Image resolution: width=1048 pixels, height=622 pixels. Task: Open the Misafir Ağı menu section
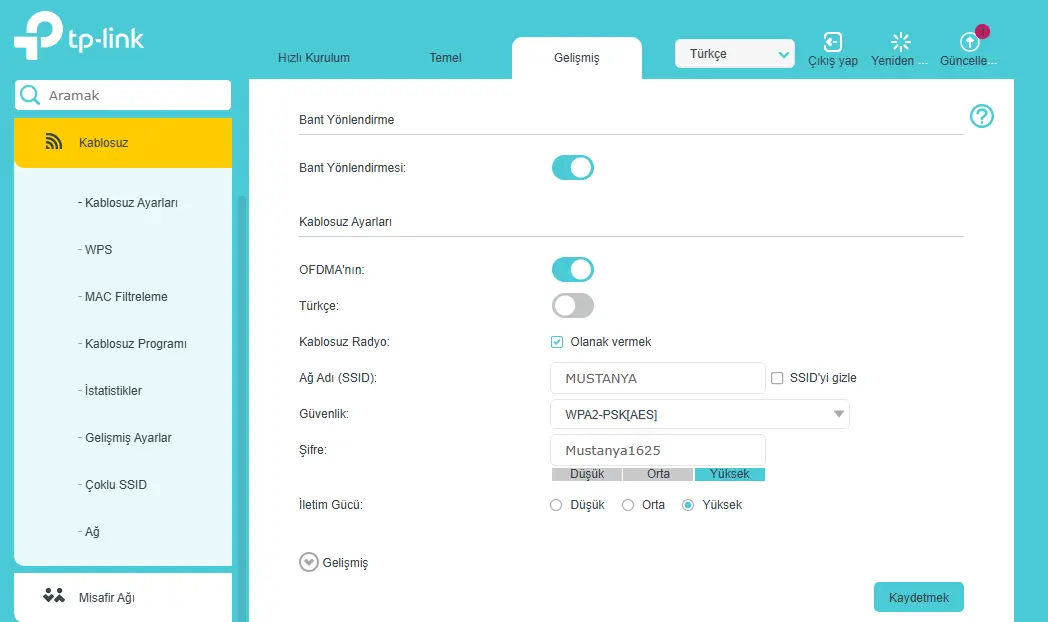[123, 597]
